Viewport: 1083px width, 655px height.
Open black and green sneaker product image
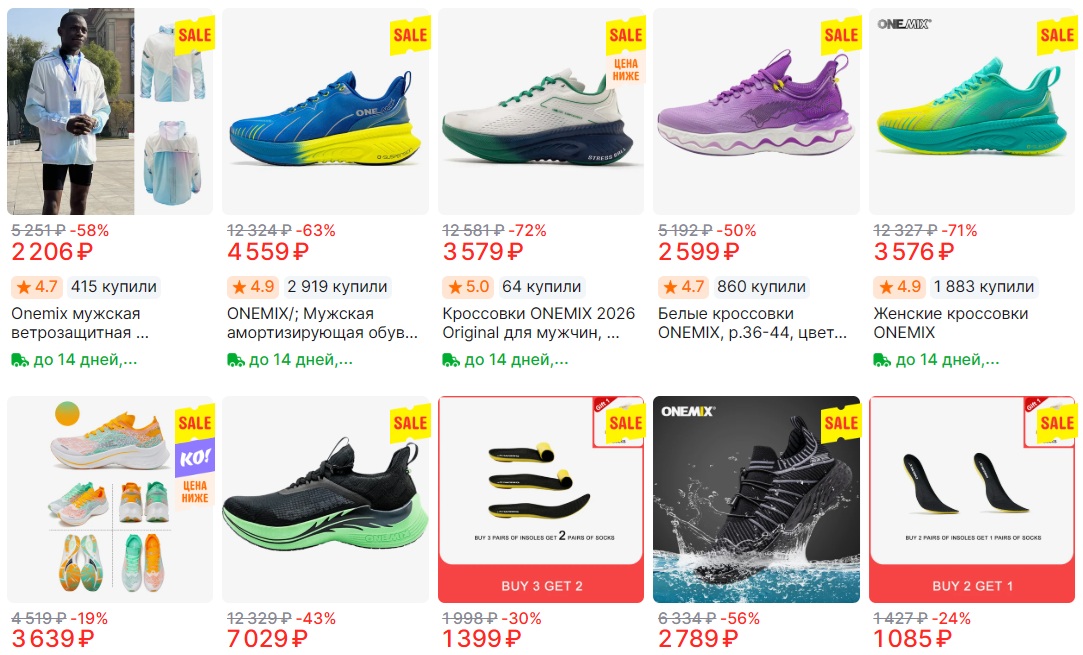[325, 500]
